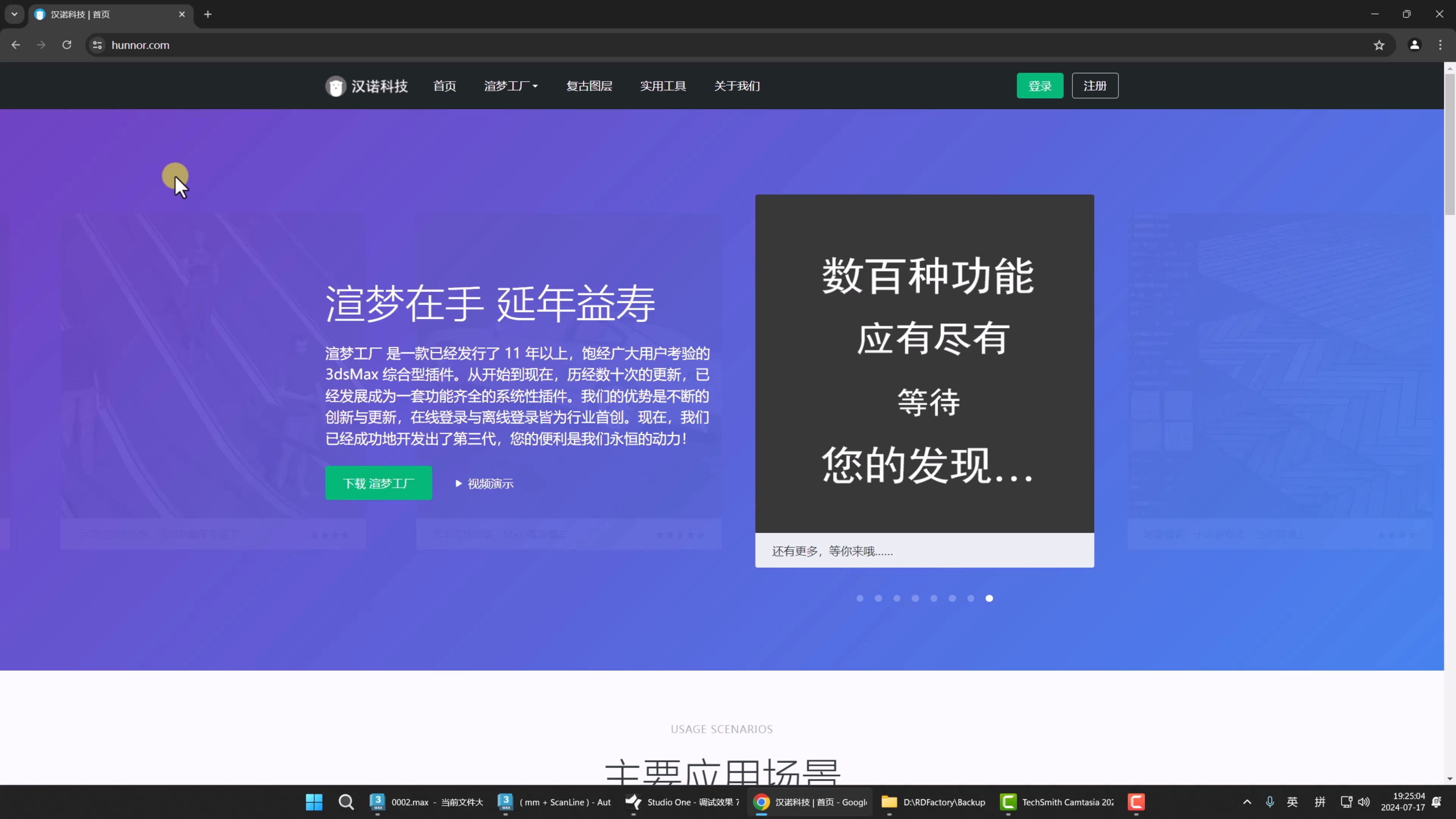Open the volume tray icon

click(x=1364, y=802)
